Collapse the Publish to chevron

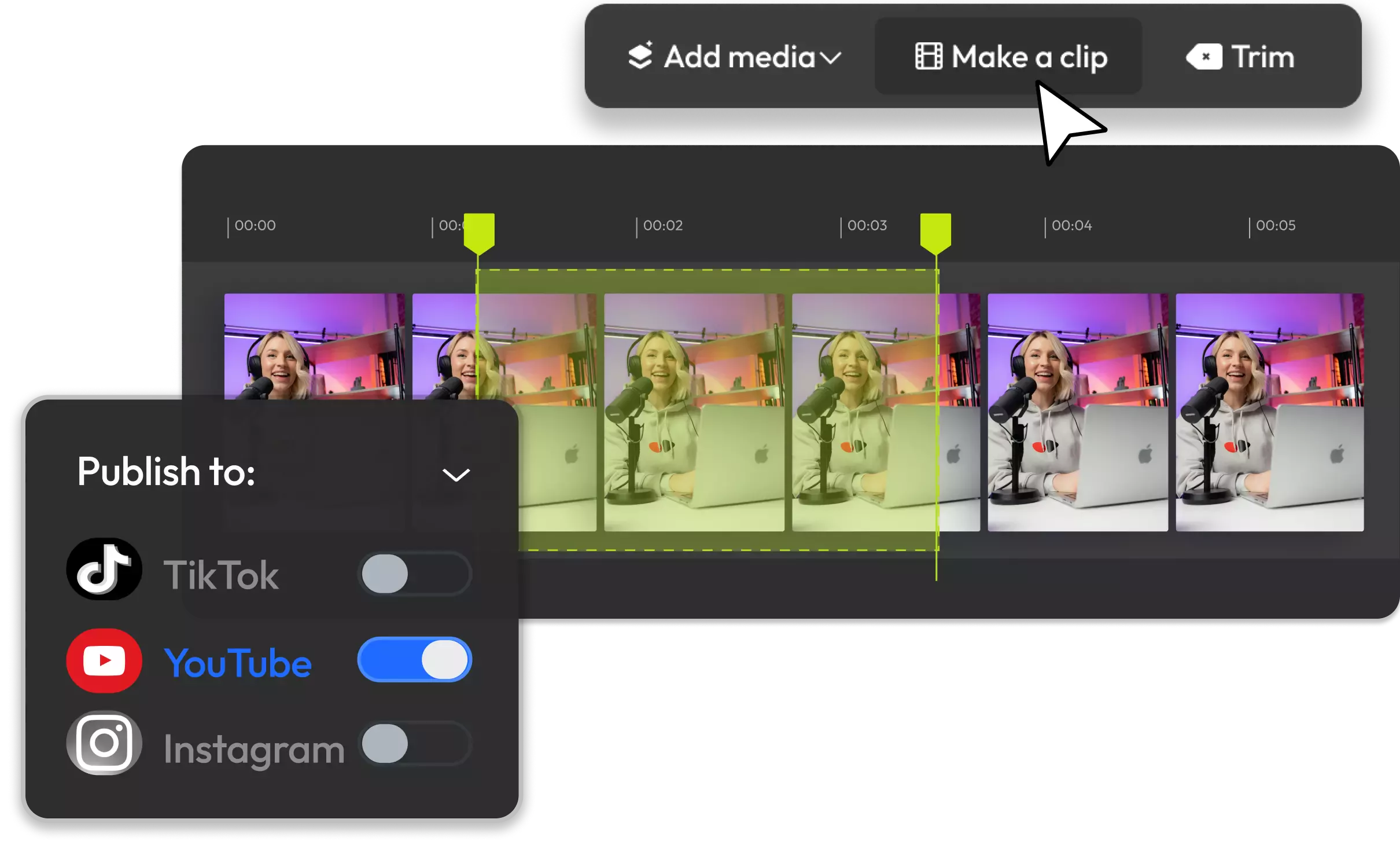pyautogui.click(x=456, y=475)
